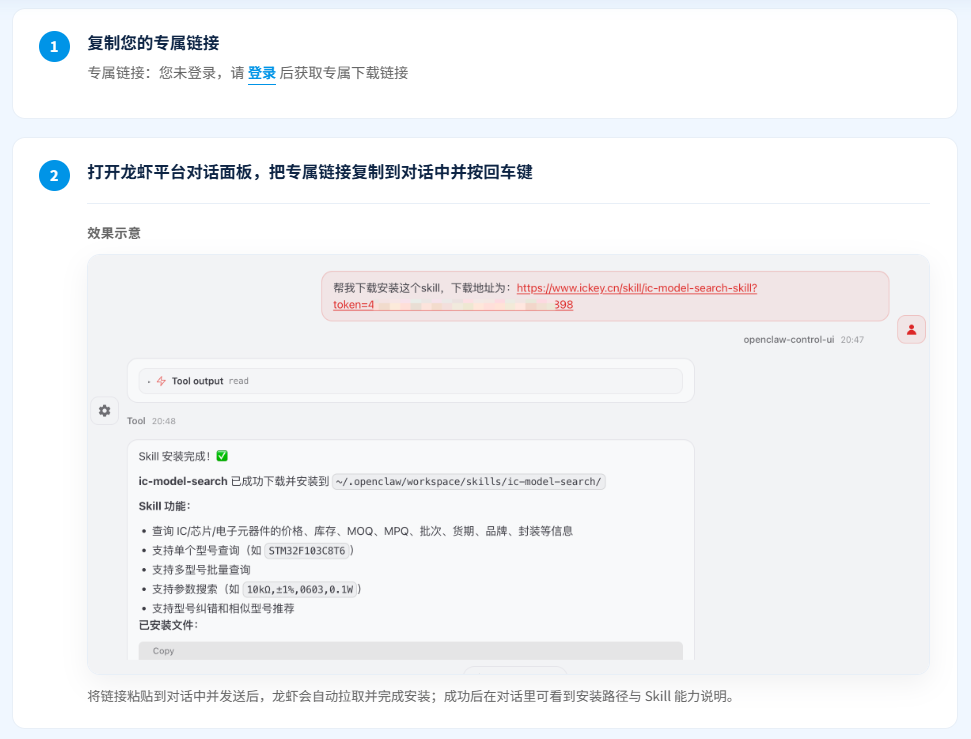Click the ~/.openclaw/workspace/skills install path chip

pos(469,481)
